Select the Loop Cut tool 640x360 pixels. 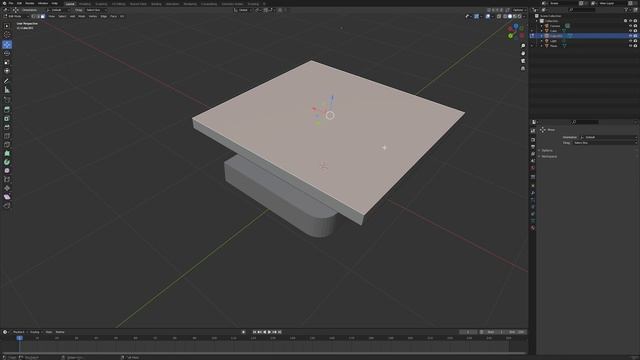(7, 136)
